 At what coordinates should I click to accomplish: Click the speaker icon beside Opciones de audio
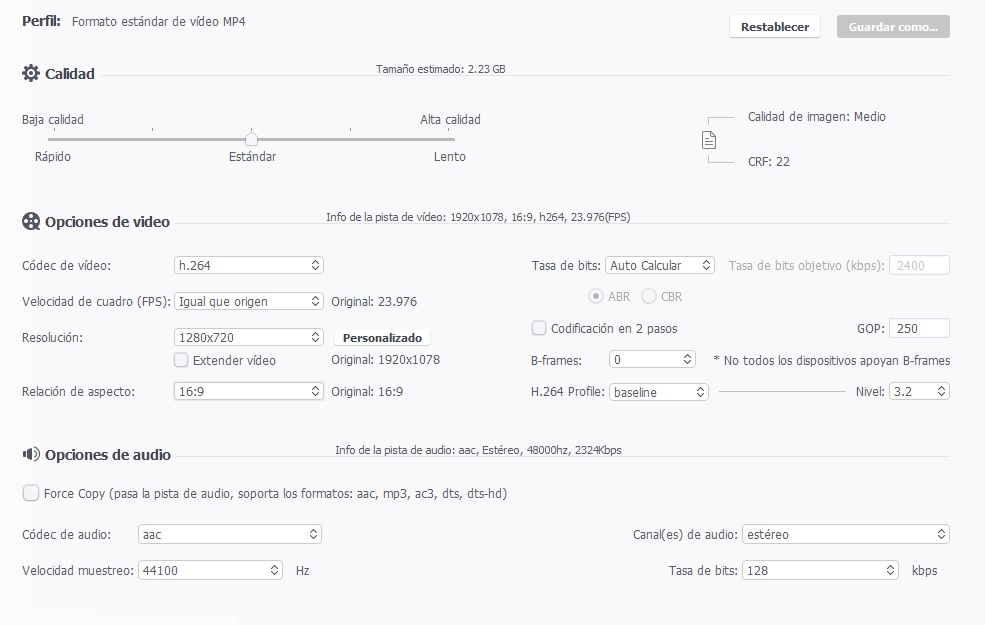coord(31,454)
